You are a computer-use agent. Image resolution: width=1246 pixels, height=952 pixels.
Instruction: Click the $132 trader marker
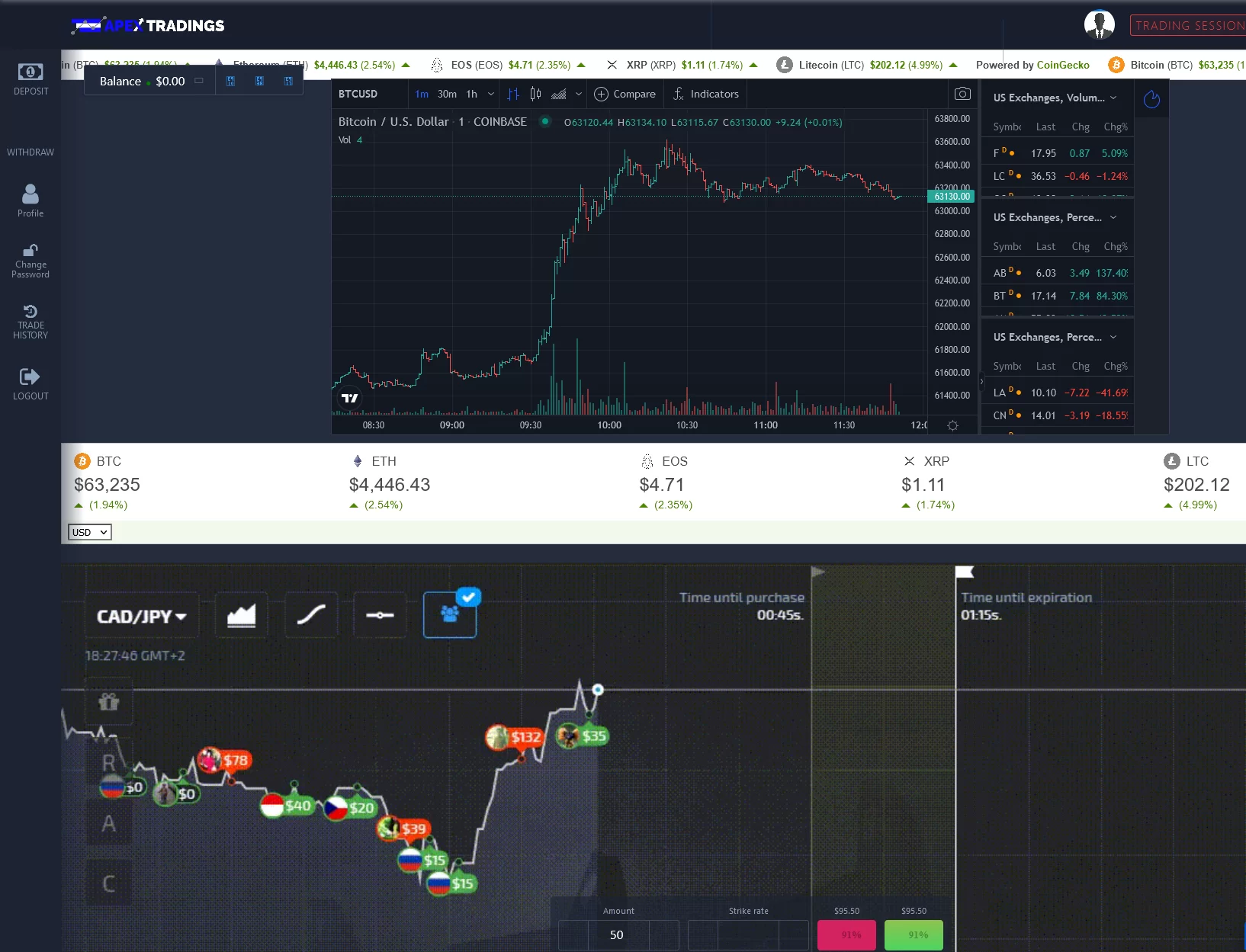515,737
